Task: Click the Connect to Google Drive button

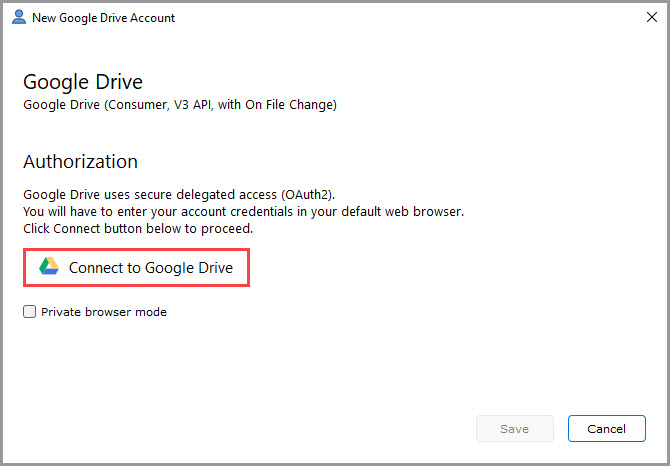Action: click(136, 267)
